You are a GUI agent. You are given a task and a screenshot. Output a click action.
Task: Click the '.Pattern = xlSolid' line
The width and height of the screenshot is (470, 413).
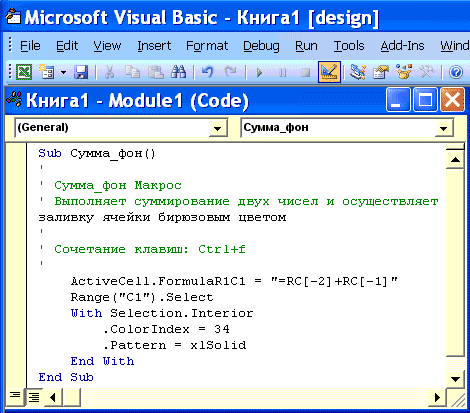point(174,345)
